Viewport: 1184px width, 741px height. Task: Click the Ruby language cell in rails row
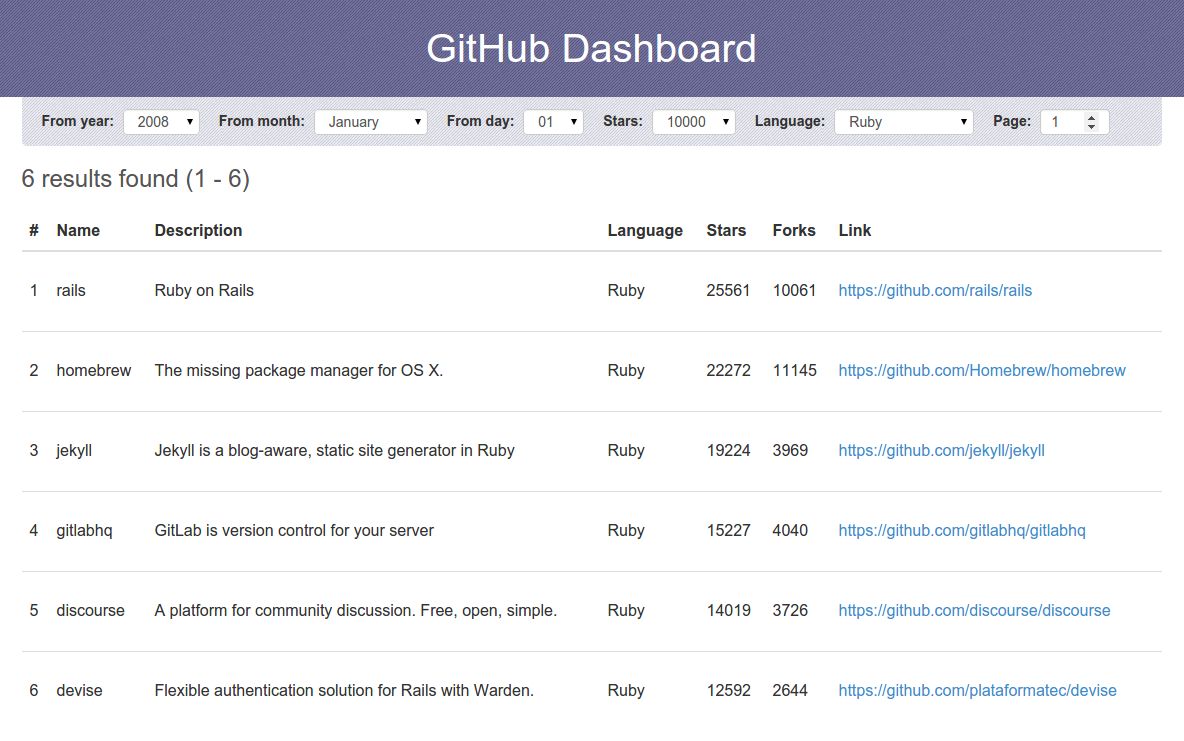626,291
